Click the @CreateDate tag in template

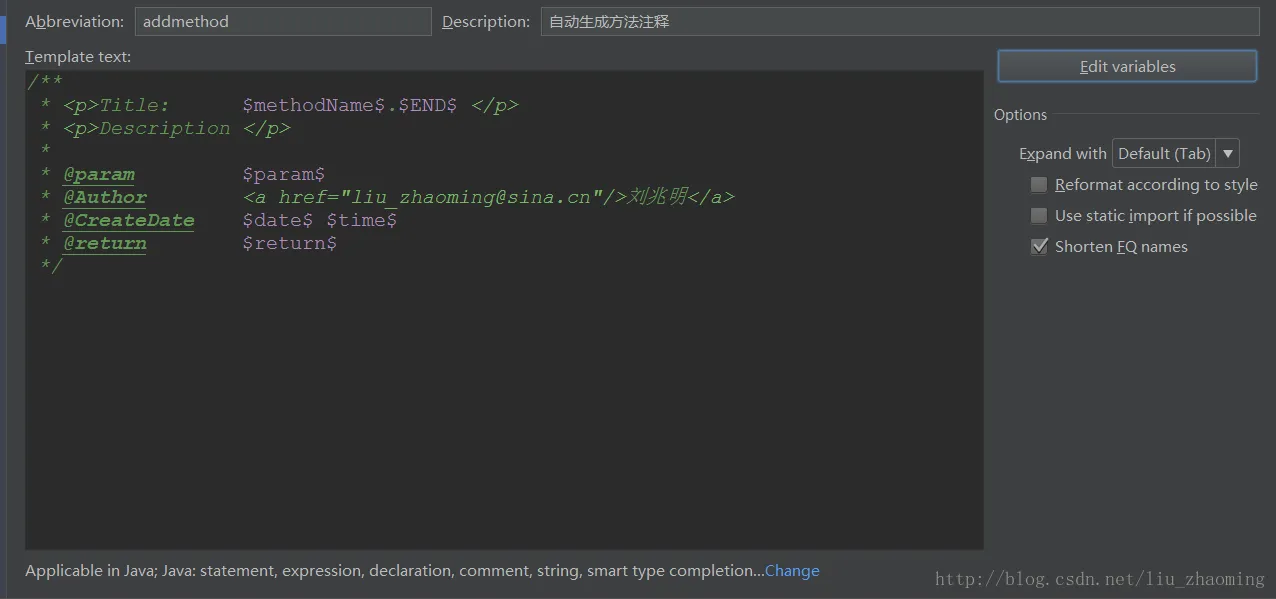(x=129, y=220)
